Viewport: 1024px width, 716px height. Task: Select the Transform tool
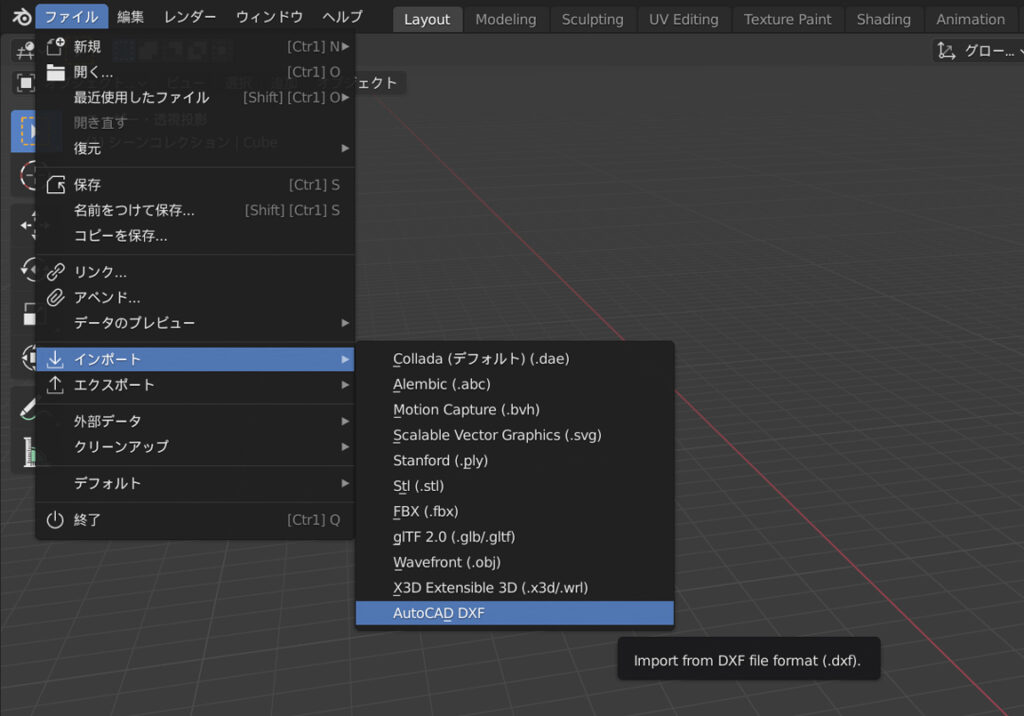click(x=29, y=357)
